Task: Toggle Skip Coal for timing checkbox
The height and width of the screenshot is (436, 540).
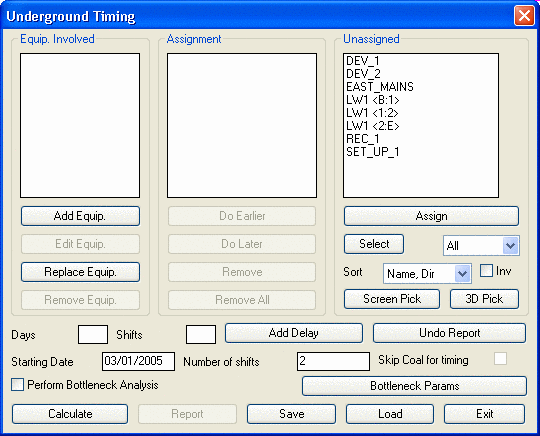Action: coord(500,359)
